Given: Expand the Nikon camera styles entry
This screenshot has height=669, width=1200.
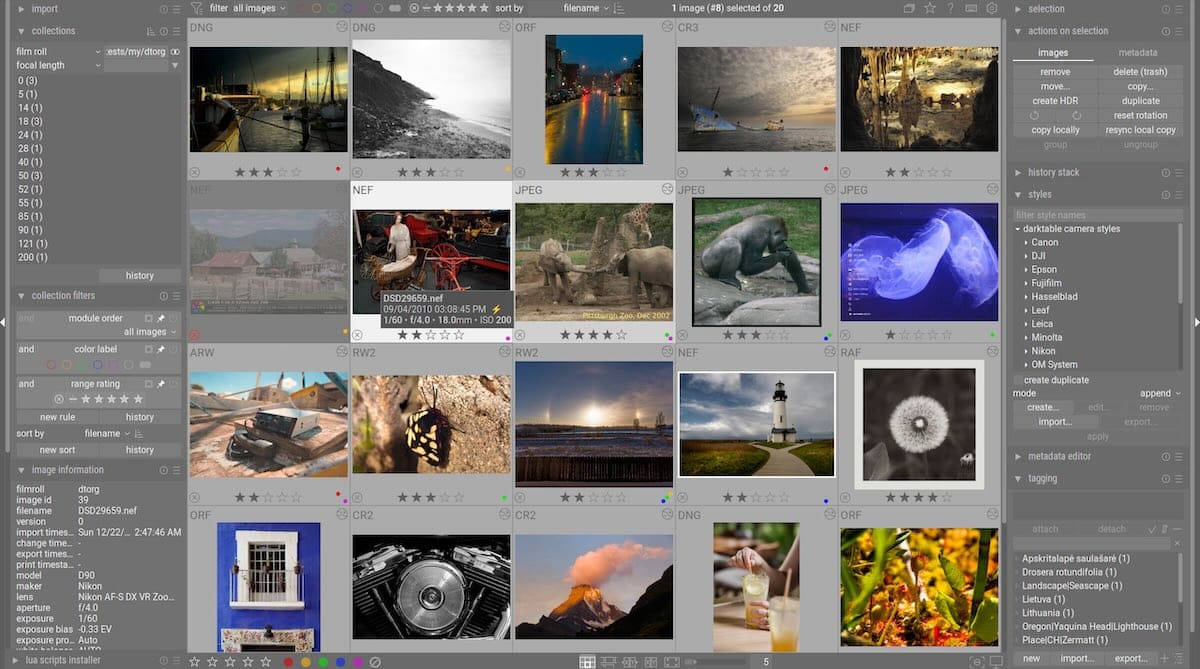Looking at the screenshot, I should point(1027,351).
